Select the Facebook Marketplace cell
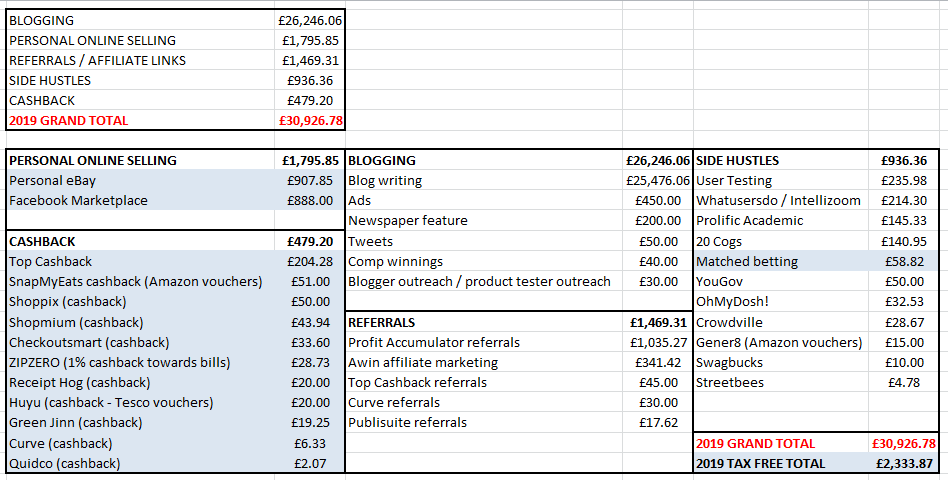This screenshot has width=948, height=480. 140,200
